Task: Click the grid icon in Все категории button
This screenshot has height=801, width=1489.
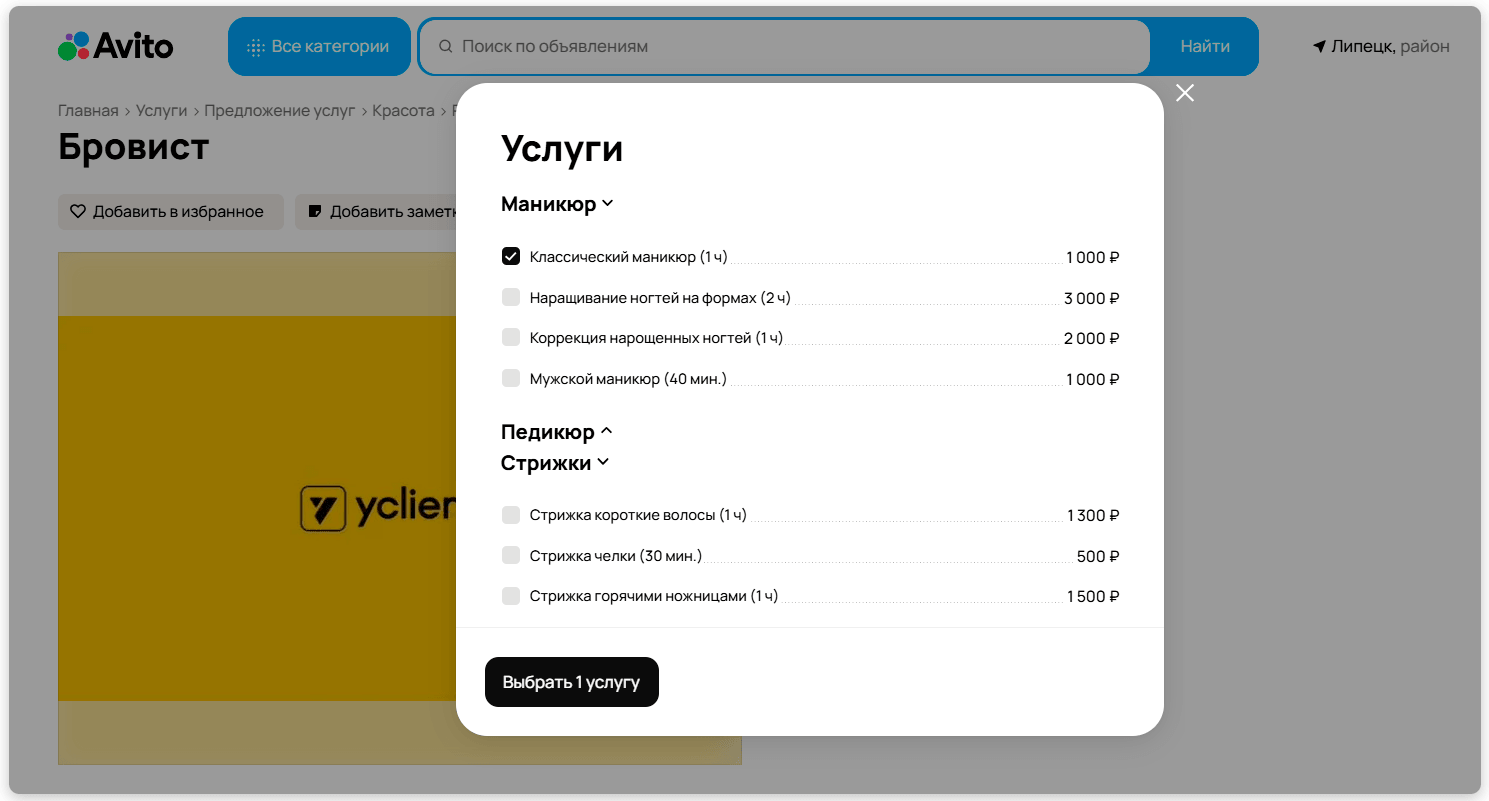Action: pyautogui.click(x=256, y=45)
